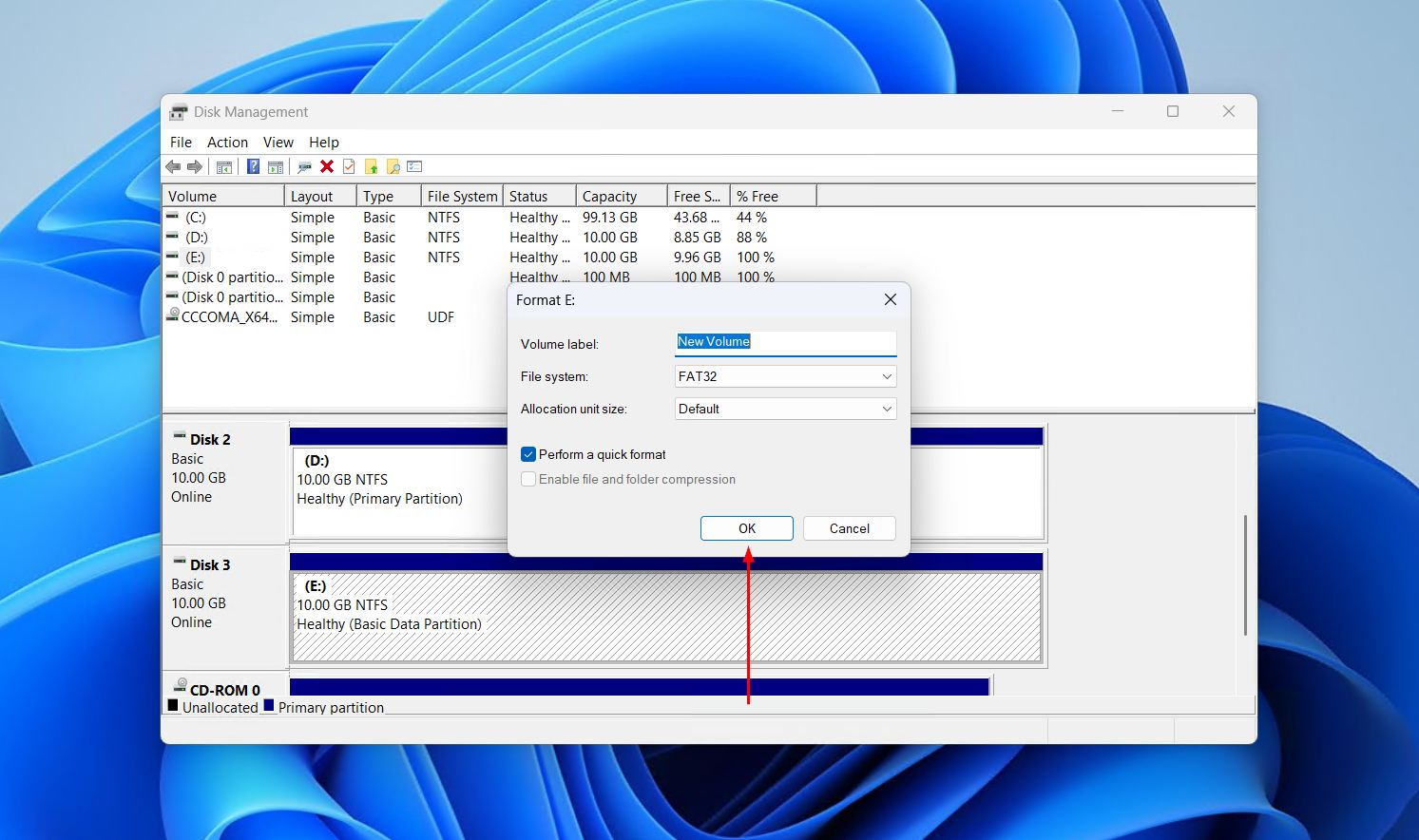This screenshot has width=1419, height=840.
Task: Click the 99.13 GB capacity cell
Action: (610, 218)
